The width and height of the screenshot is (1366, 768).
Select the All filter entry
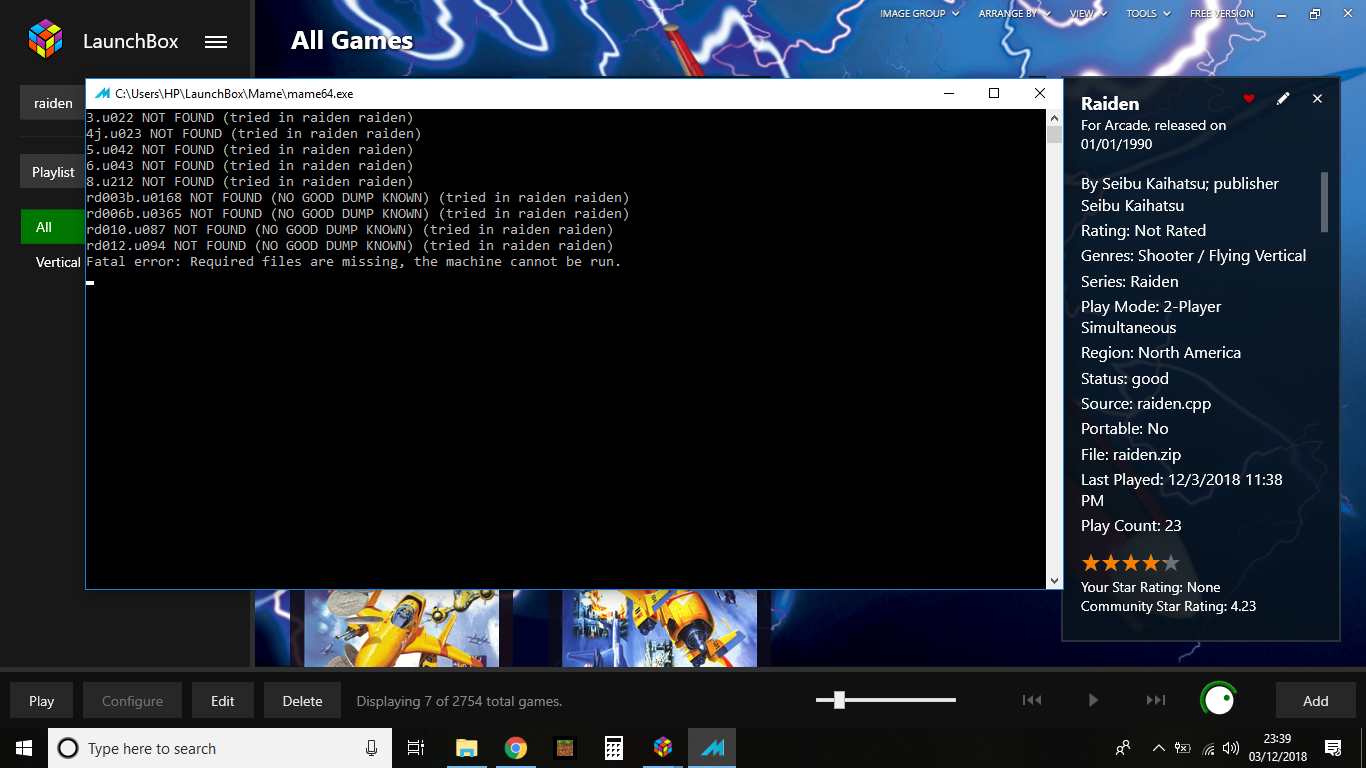coord(53,227)
